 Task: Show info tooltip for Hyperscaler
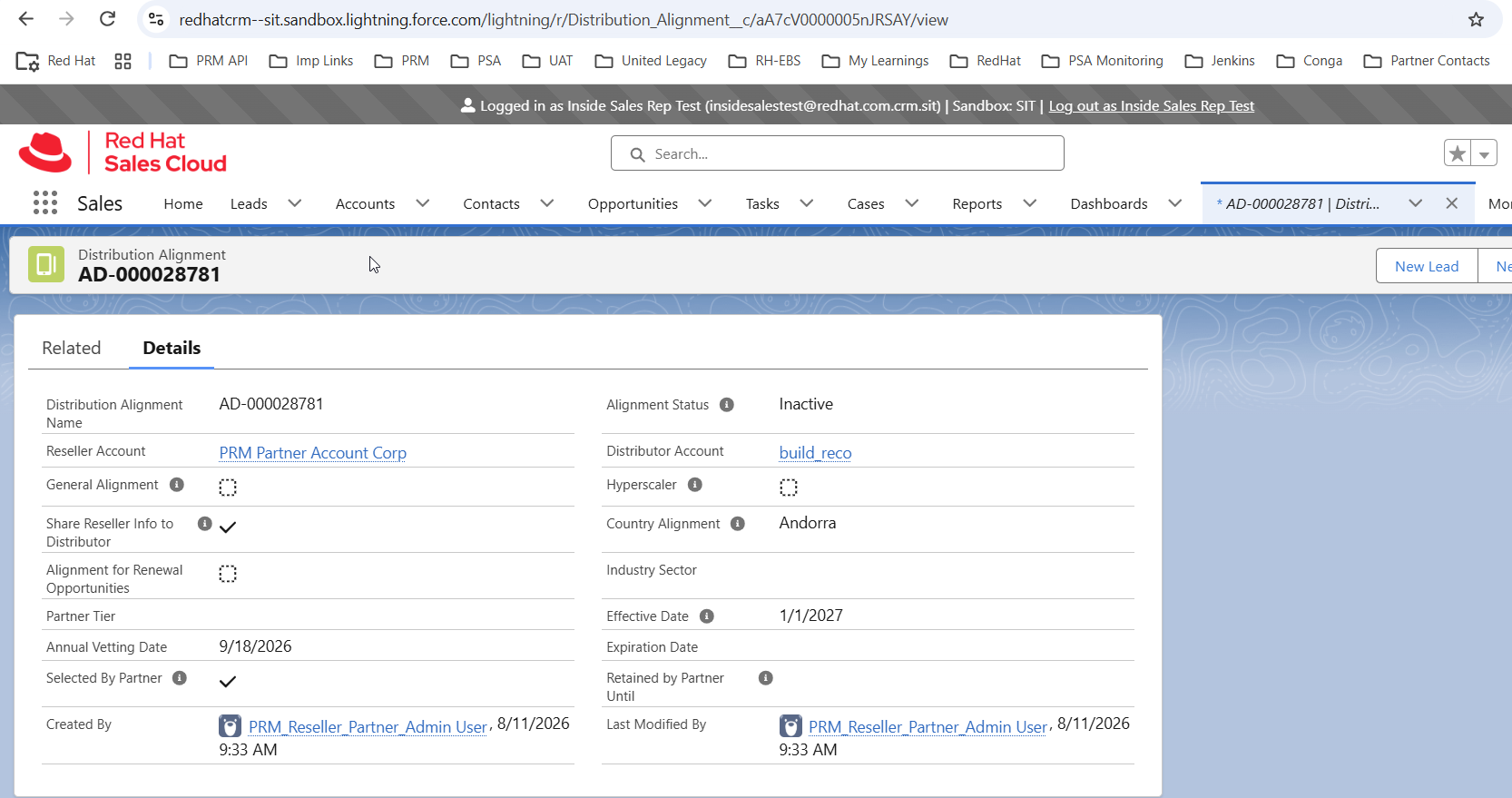(695, 485)
